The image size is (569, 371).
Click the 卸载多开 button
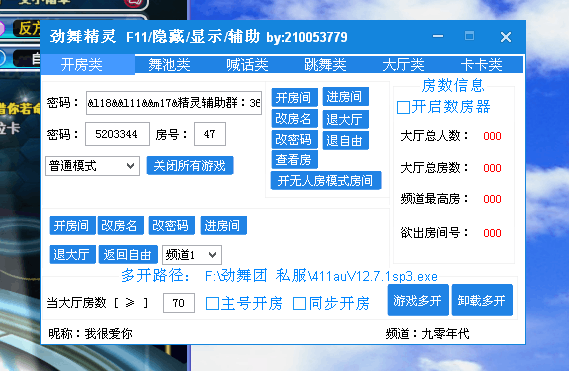[x=482, y=300]
